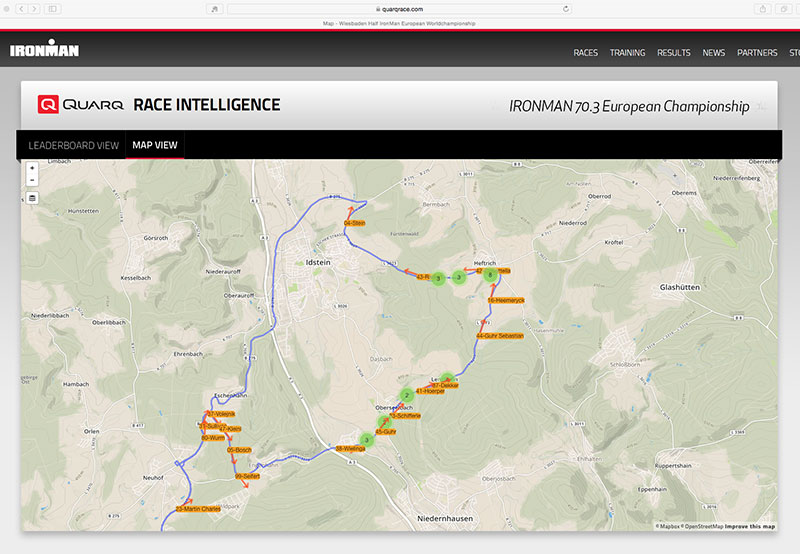800x554 pixels.
Task: Expand the green cluster 3 beside 38-Wielinga
Action: coord(366,440)
